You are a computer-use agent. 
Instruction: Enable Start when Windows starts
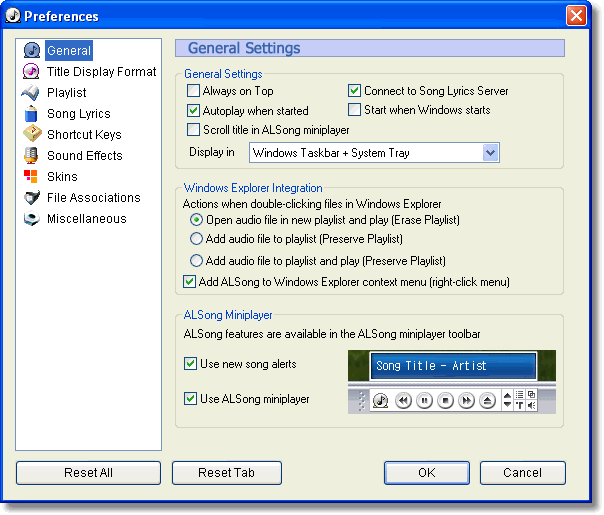pyautogui.click(x=354, y=110)
